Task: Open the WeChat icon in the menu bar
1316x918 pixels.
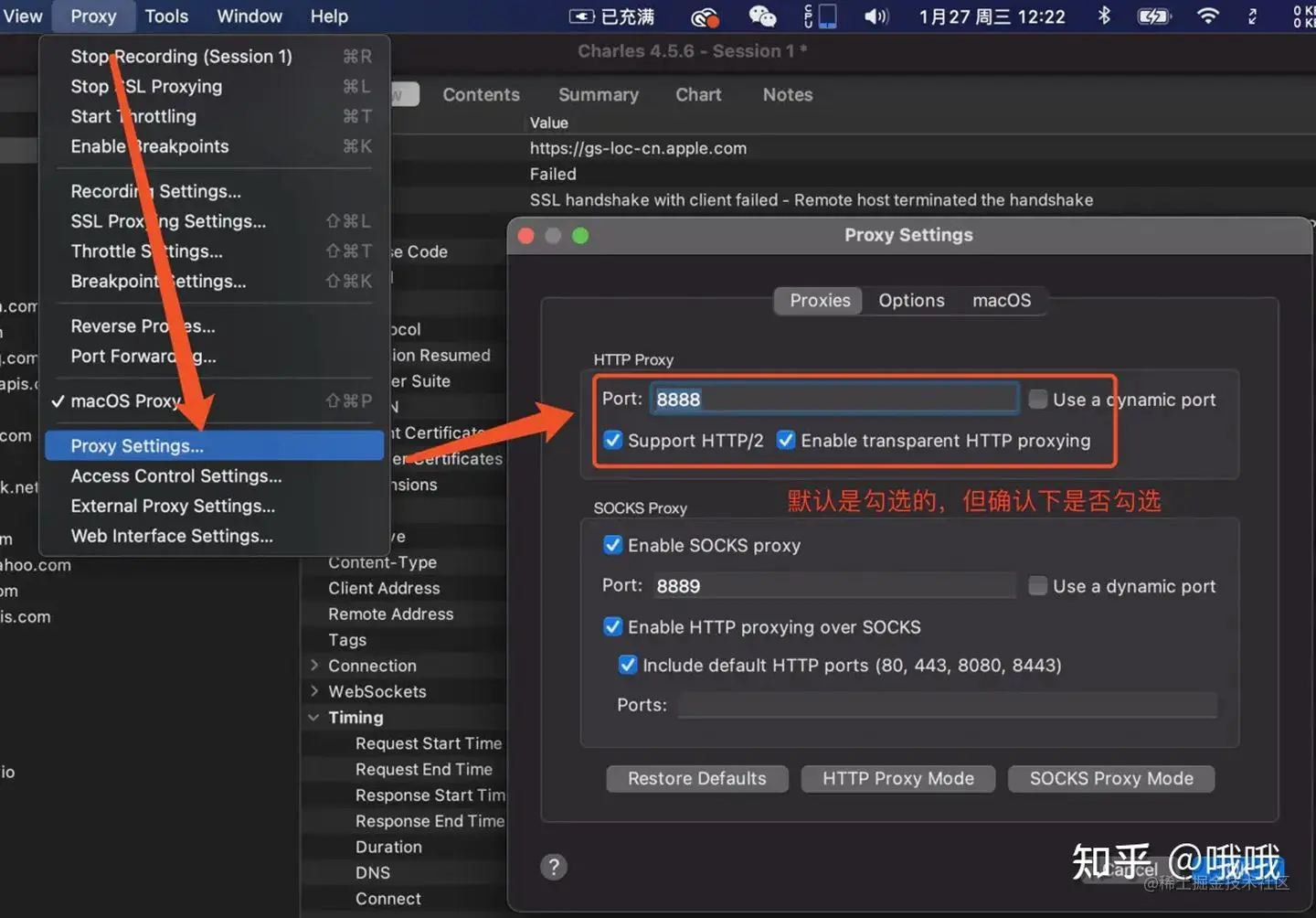Action: [762, 16]
